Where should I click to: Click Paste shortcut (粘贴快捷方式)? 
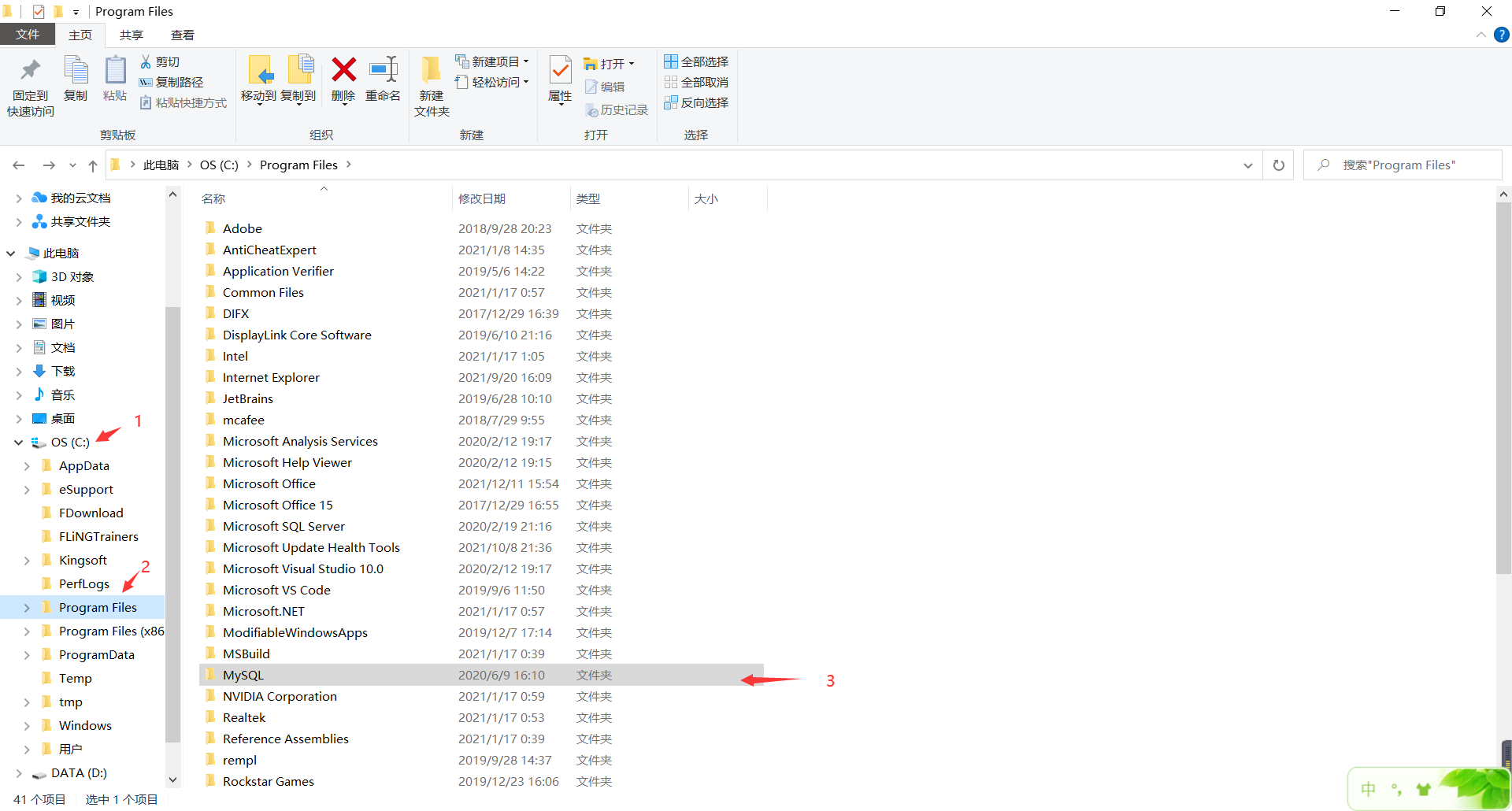tap(183, 102)
